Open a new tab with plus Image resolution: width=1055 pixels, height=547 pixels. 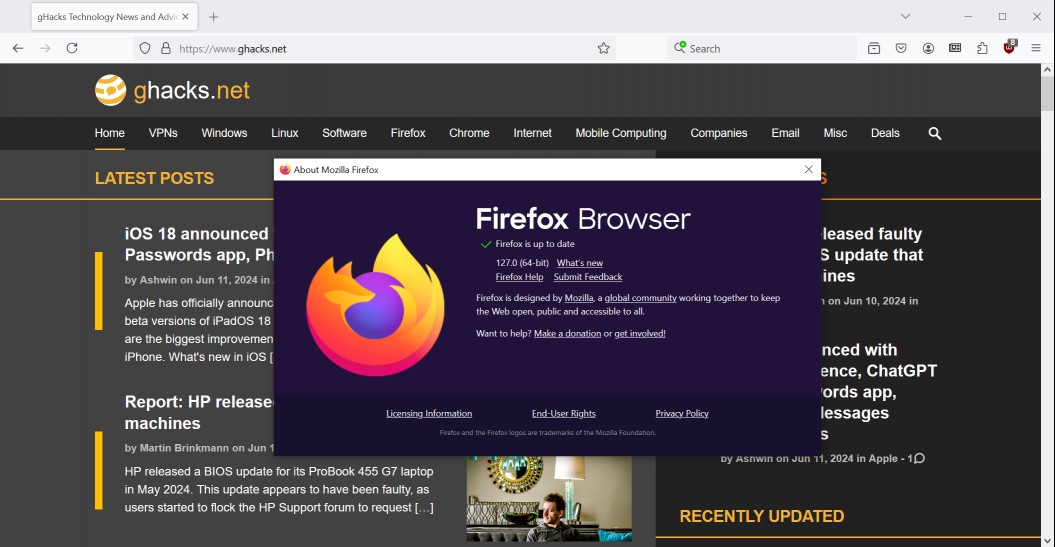pyautogui.click(x=213, y=17)
